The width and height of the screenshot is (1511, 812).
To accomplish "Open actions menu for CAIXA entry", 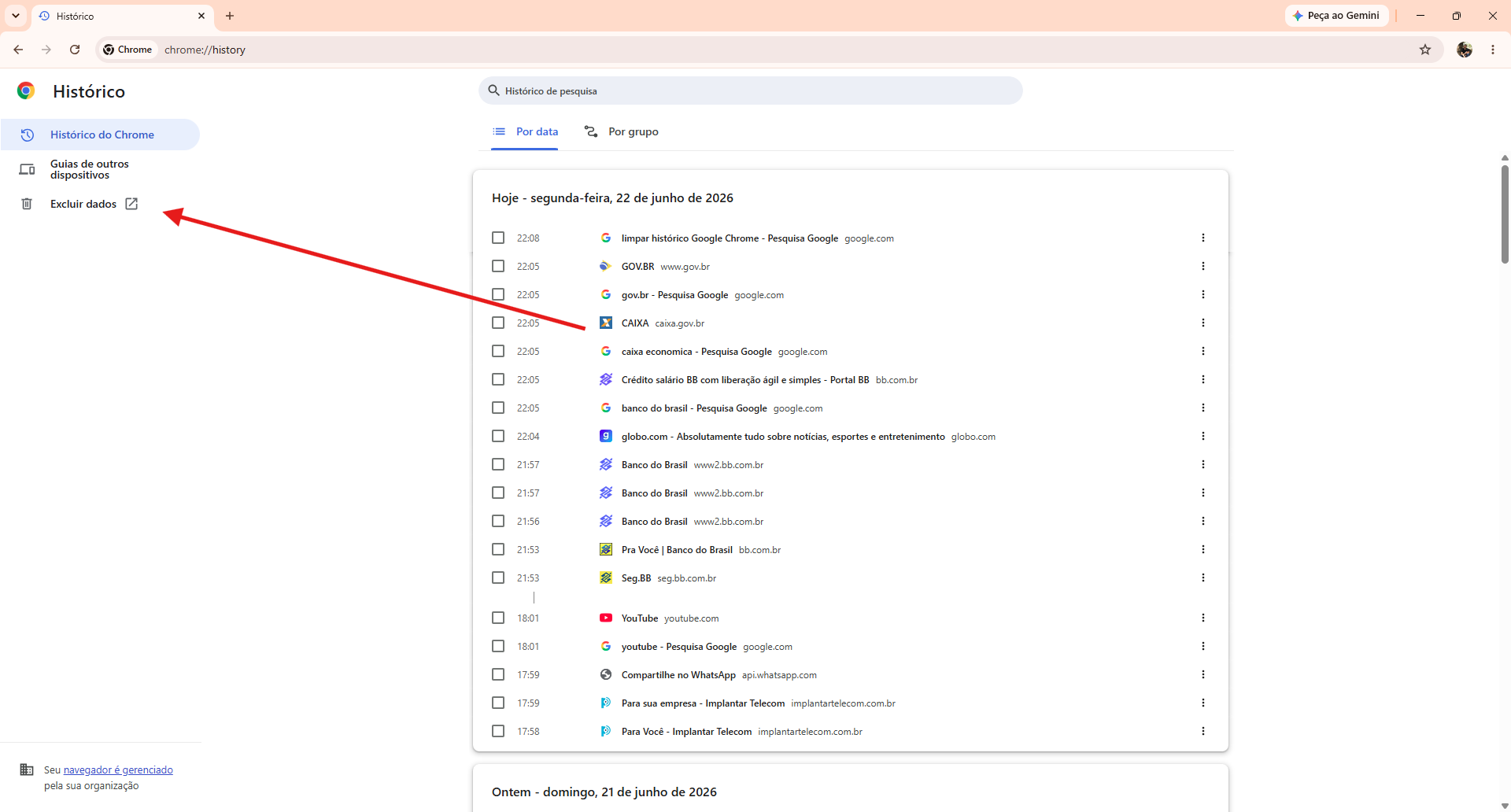I will [x=1203, y=323].
